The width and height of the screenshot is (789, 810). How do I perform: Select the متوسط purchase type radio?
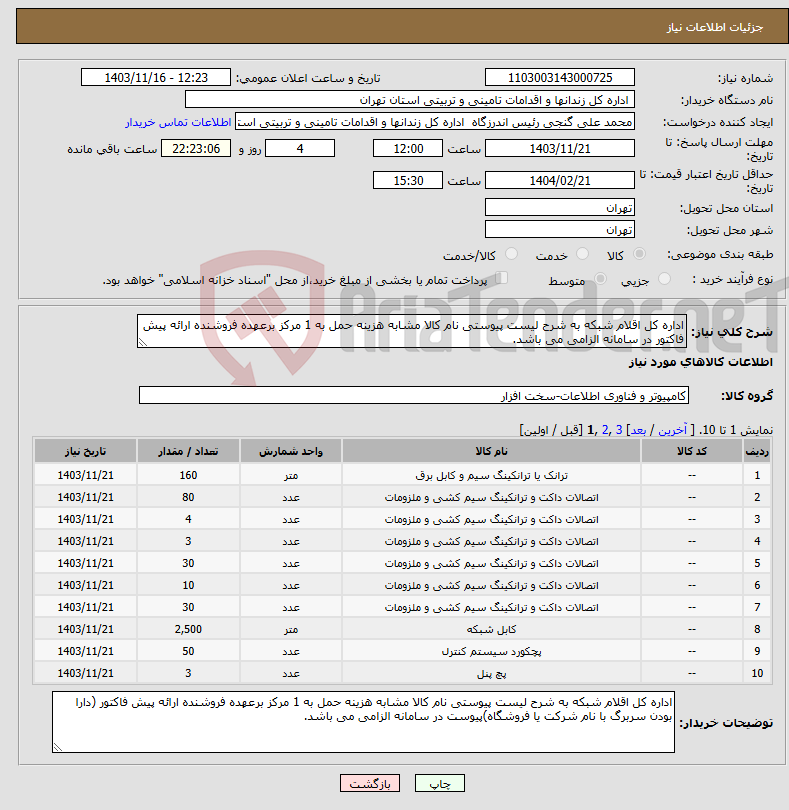tap(600, 279)
